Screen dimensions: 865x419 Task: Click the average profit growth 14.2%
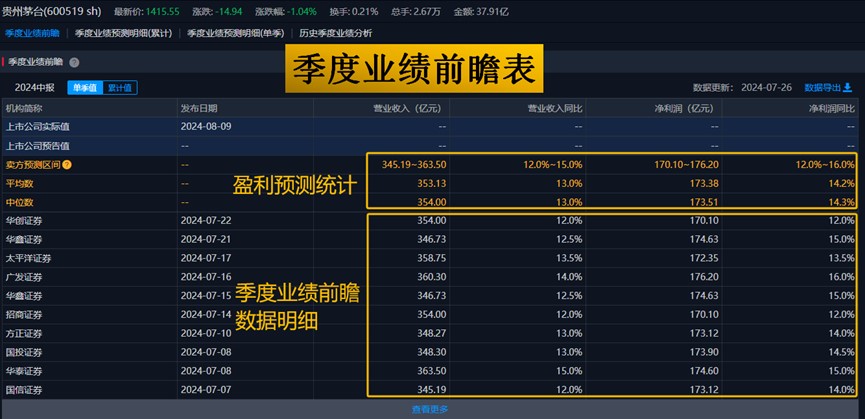pyautogui.click(x=843, y=184)
